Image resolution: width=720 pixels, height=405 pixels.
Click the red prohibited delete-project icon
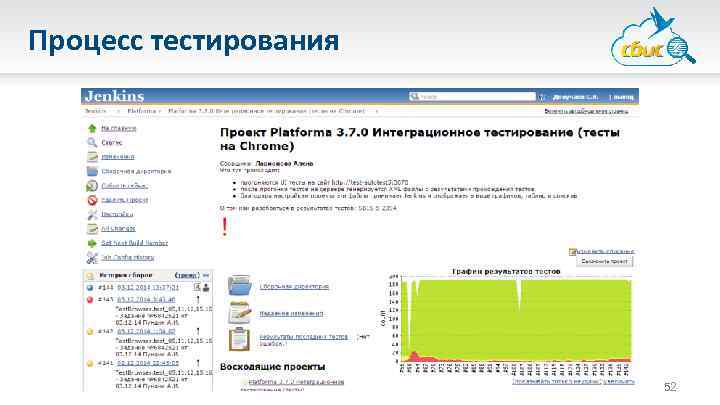tap(92, 200)
